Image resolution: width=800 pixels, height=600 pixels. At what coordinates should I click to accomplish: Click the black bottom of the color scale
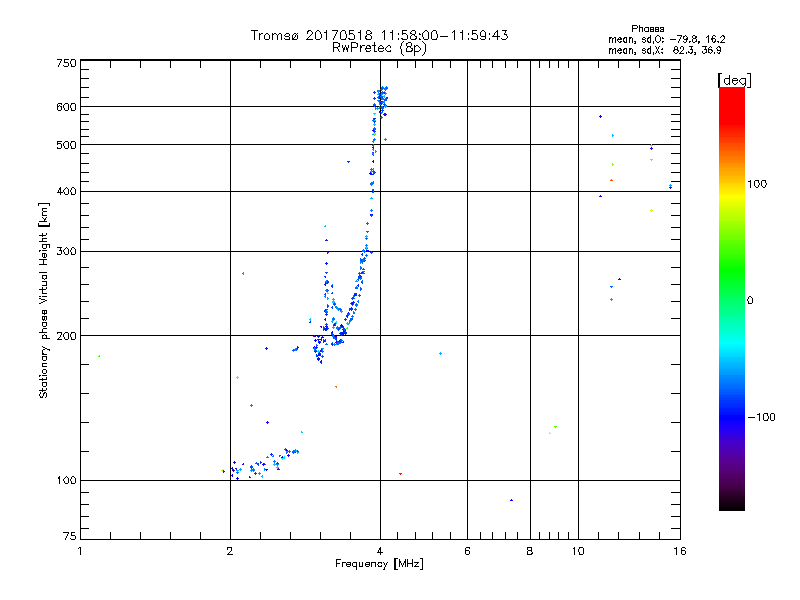732,503
